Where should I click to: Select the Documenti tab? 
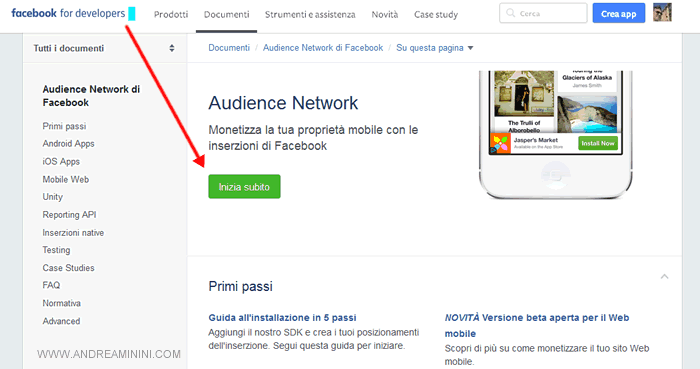[226, 15]
